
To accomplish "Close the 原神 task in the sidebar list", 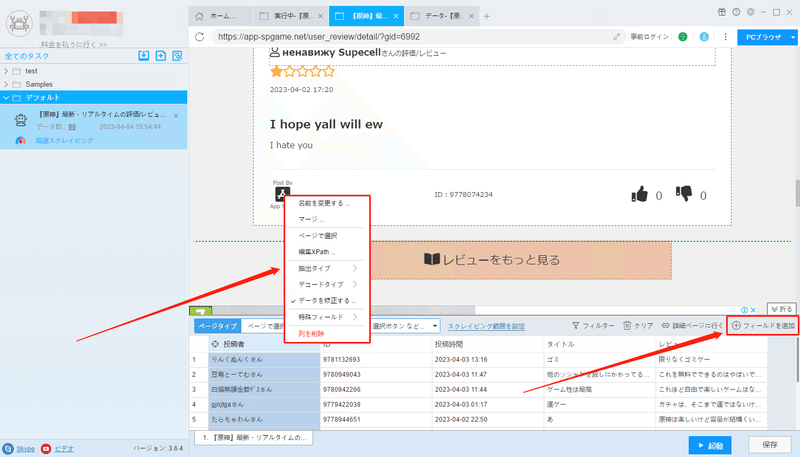I will pyautogui.click(x=176, y=116).
